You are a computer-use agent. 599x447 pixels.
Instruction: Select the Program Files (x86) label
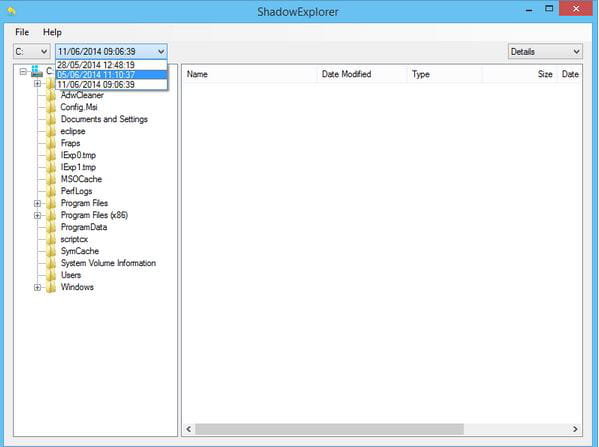(94, 215)
